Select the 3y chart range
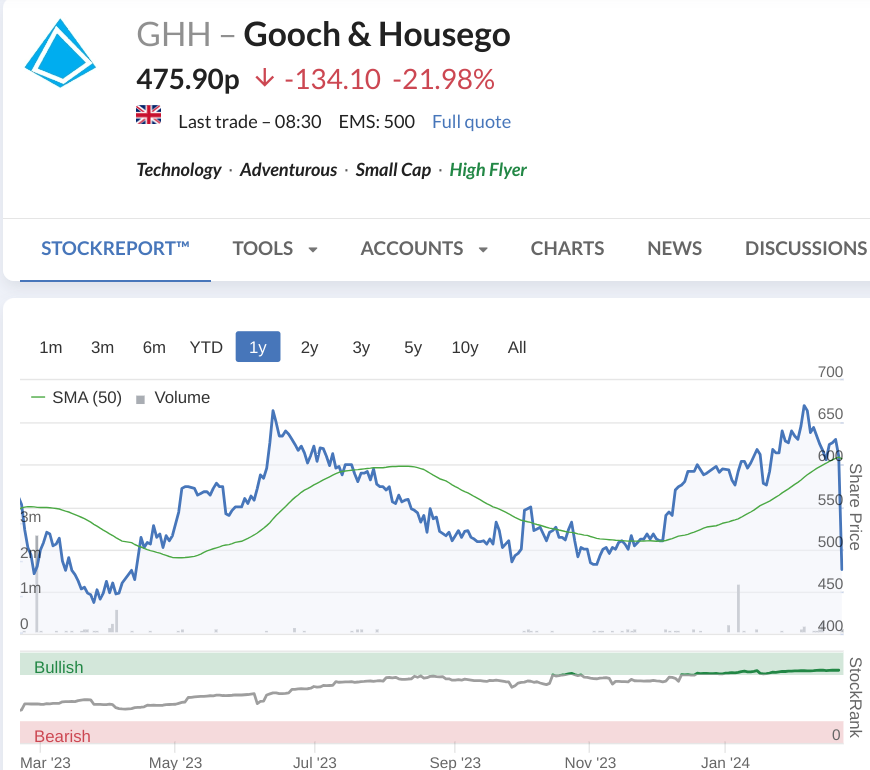The height and width of the screenshot is (770, 870). [x=361, y=347]
